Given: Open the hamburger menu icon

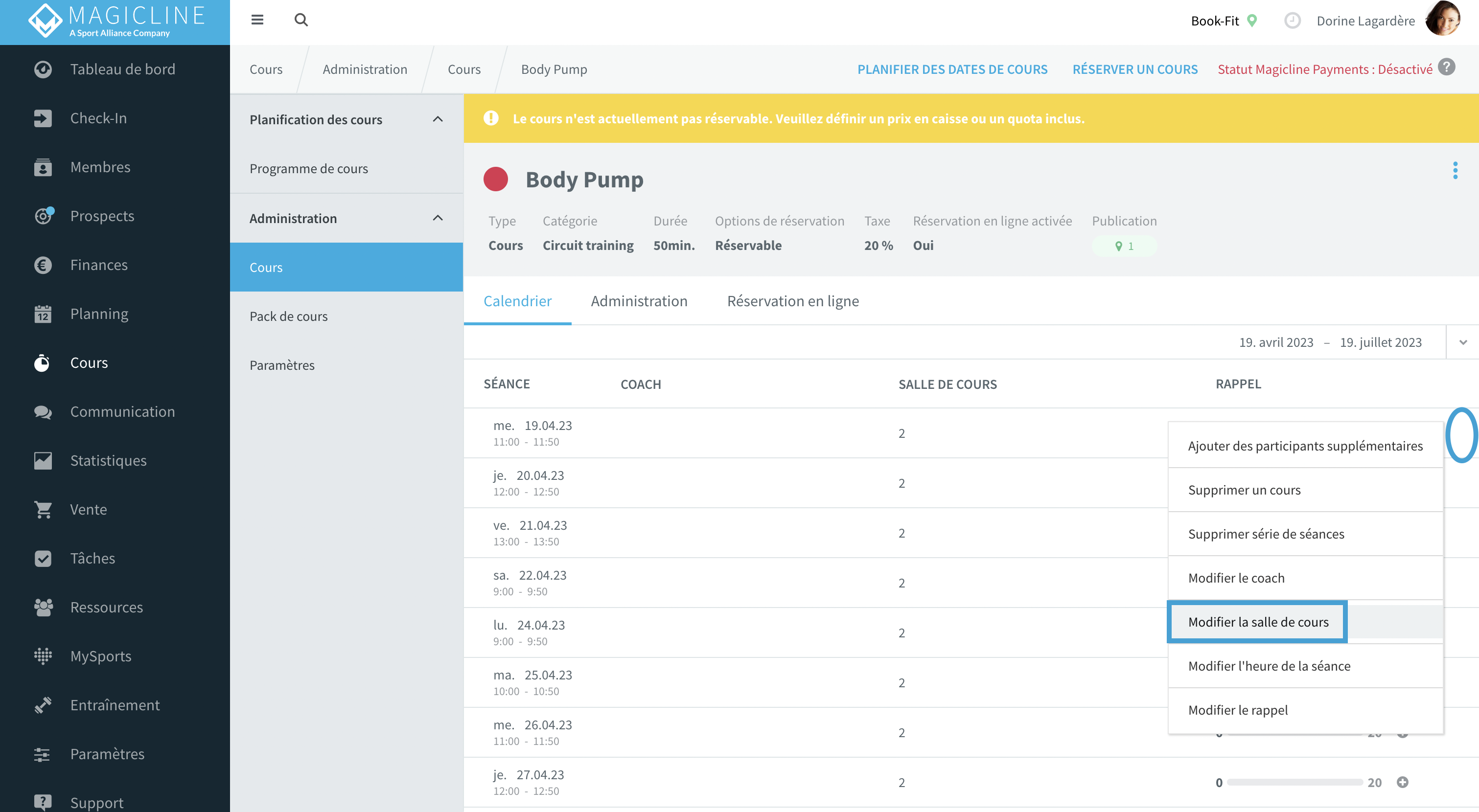Looking at the screenshot, I should [257, 20].
